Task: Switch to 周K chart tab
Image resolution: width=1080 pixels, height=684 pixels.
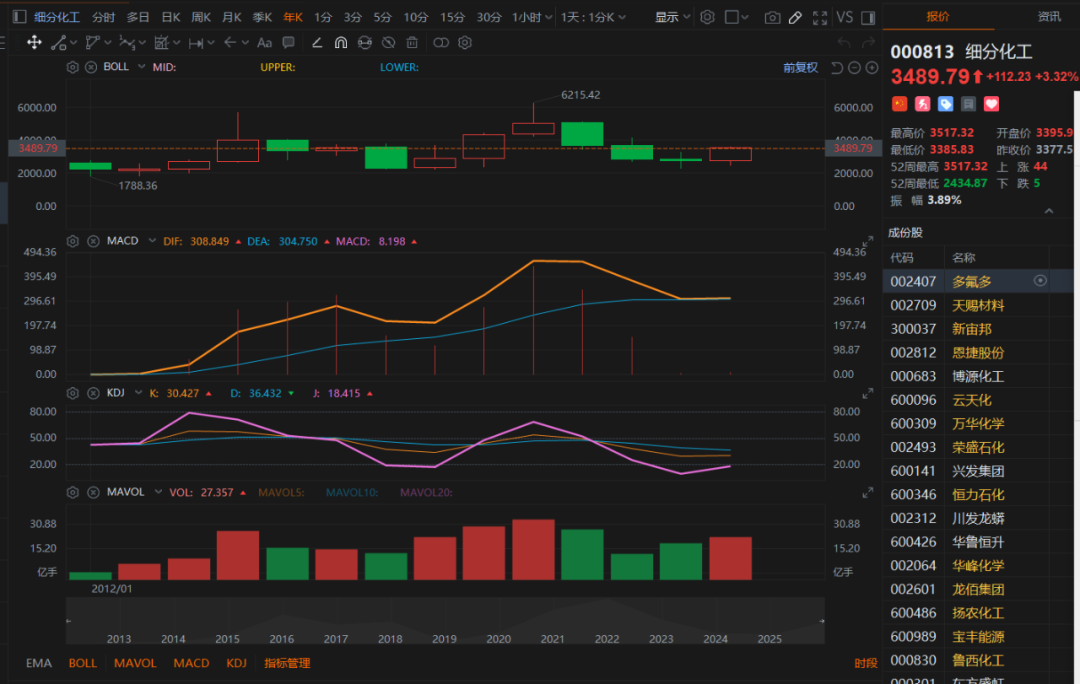Action: 200,17
